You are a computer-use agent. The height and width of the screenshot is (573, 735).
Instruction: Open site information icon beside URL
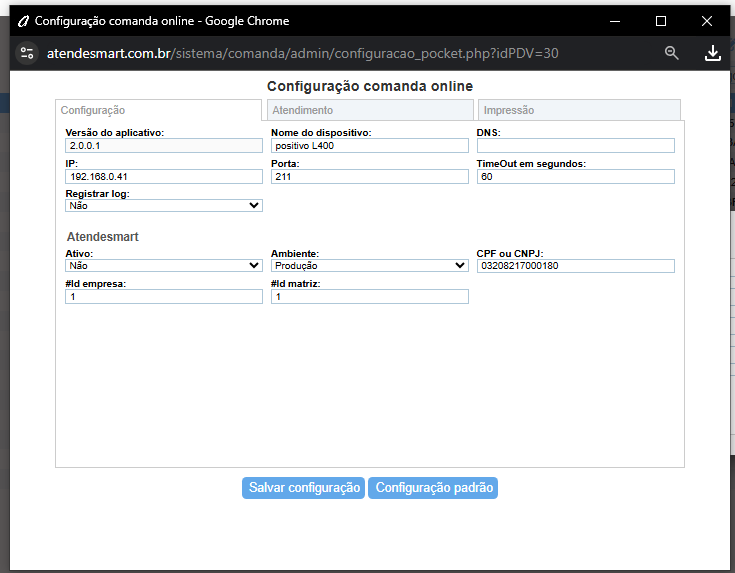[27, 53]
